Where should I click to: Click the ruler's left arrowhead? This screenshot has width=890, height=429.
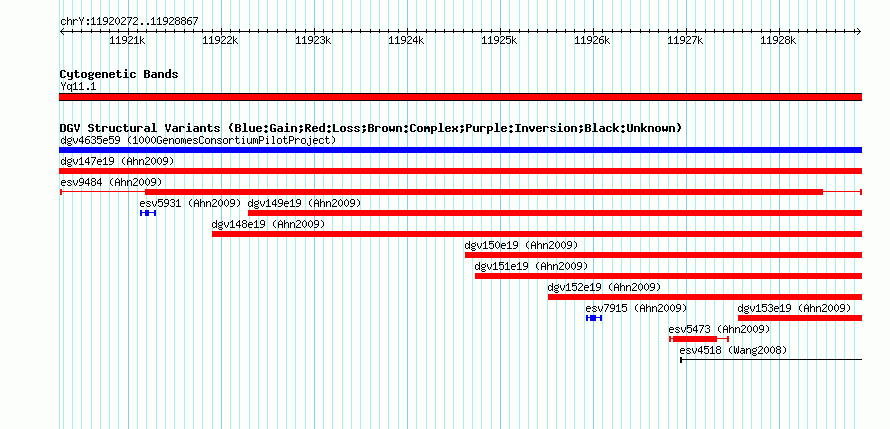coord(62,31)
